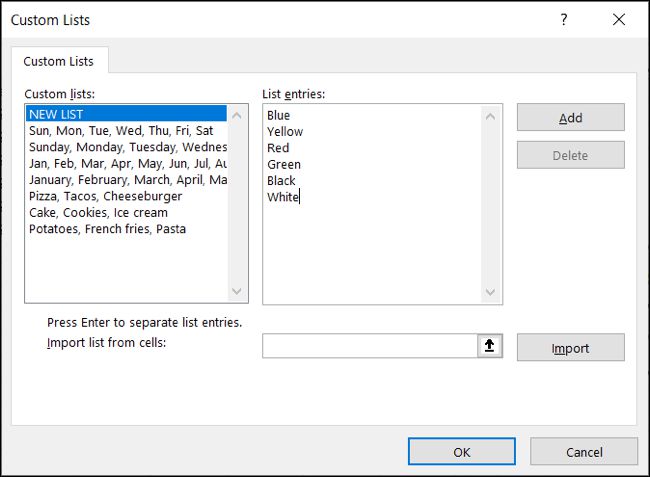
Task: Click the up arrow of List entries scrollbar
Action: pos(490,116)
